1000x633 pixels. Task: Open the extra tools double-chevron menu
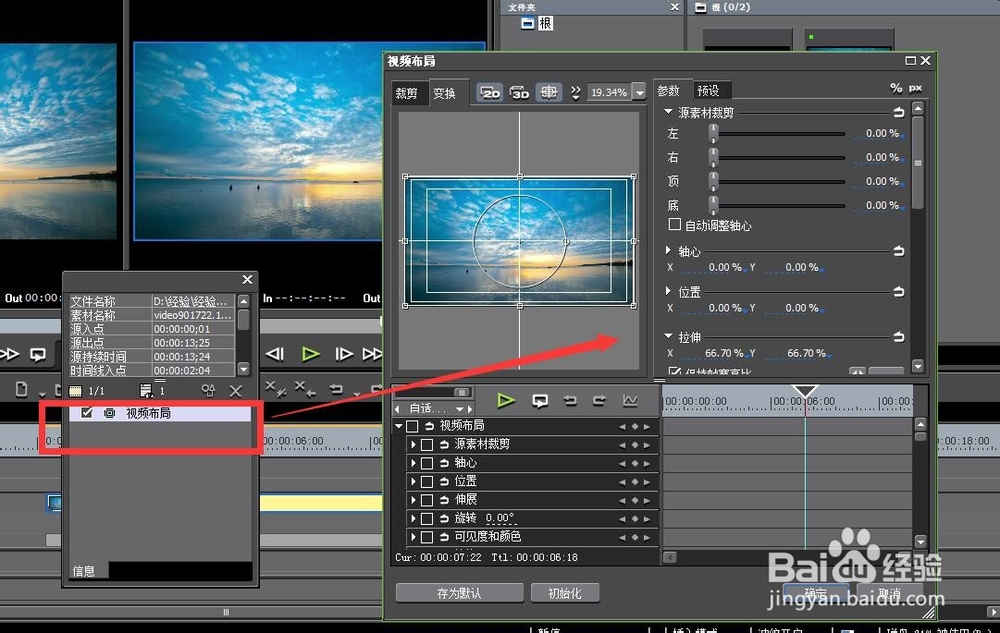pos(575,93)
